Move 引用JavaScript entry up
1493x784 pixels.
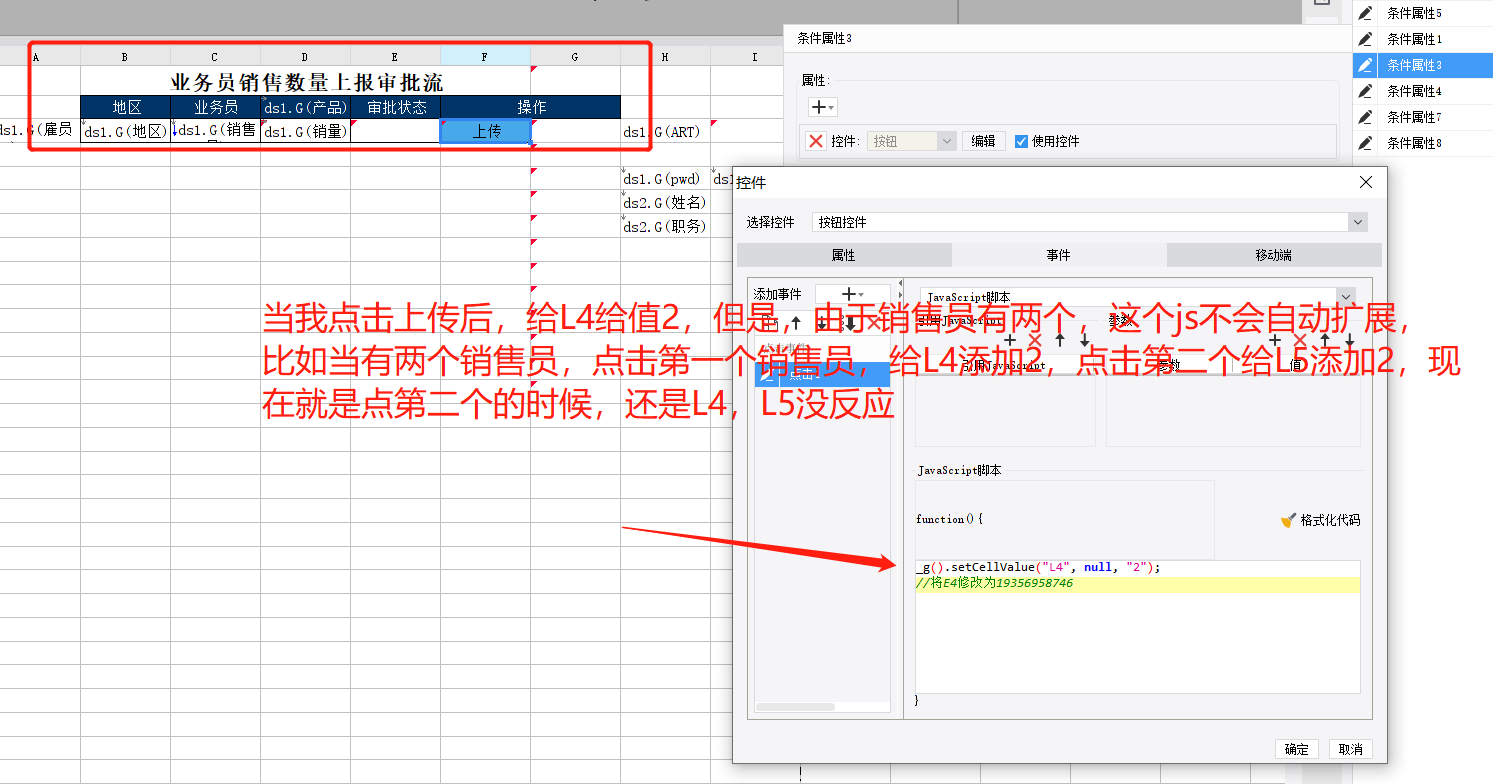click(1060, 340)
